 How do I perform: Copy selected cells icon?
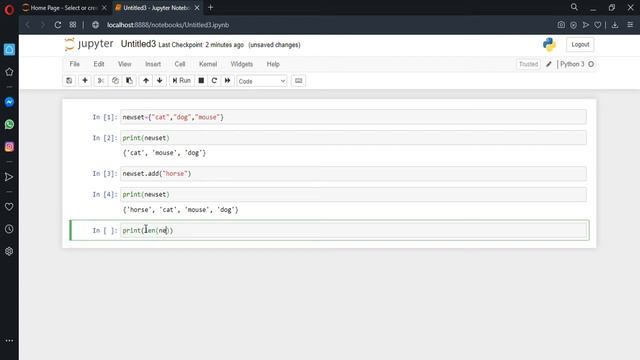coord(115,81)
